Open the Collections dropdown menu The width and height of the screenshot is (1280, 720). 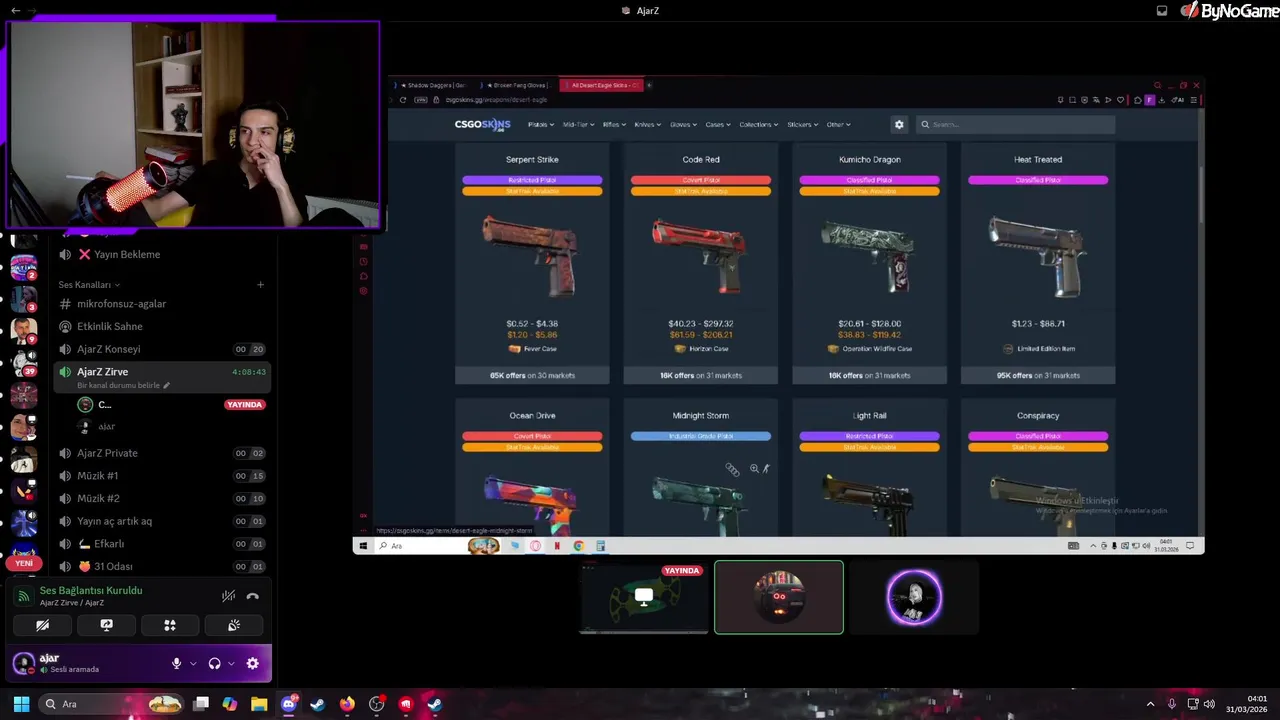tap(759, 125)
